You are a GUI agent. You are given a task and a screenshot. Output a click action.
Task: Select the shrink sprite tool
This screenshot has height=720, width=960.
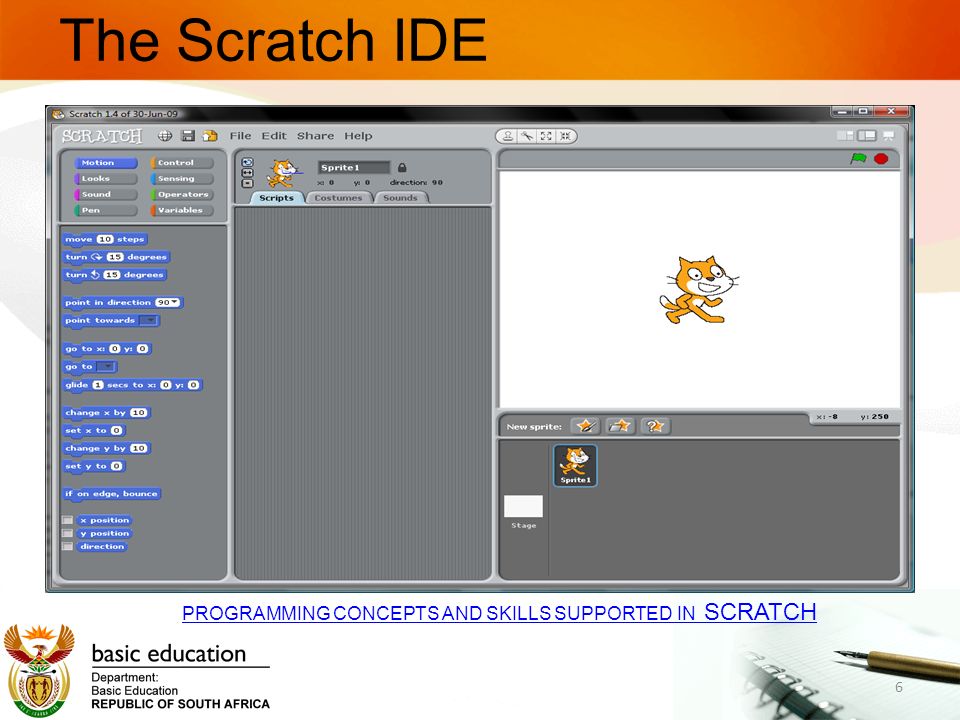coord(565,136)
